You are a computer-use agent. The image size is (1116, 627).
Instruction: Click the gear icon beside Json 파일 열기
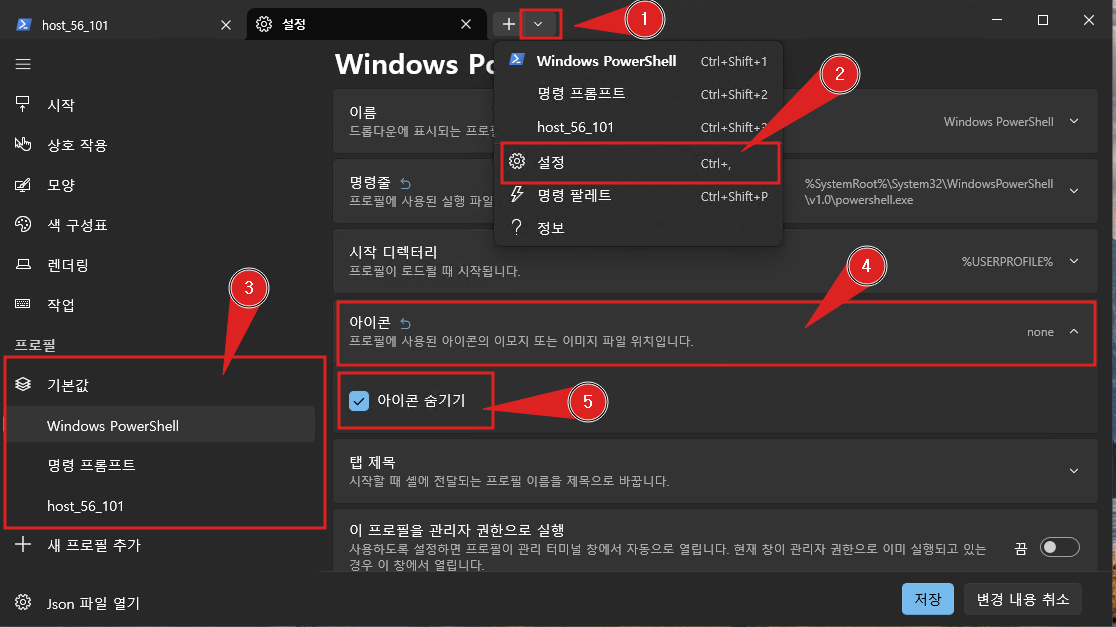[23, 602]
